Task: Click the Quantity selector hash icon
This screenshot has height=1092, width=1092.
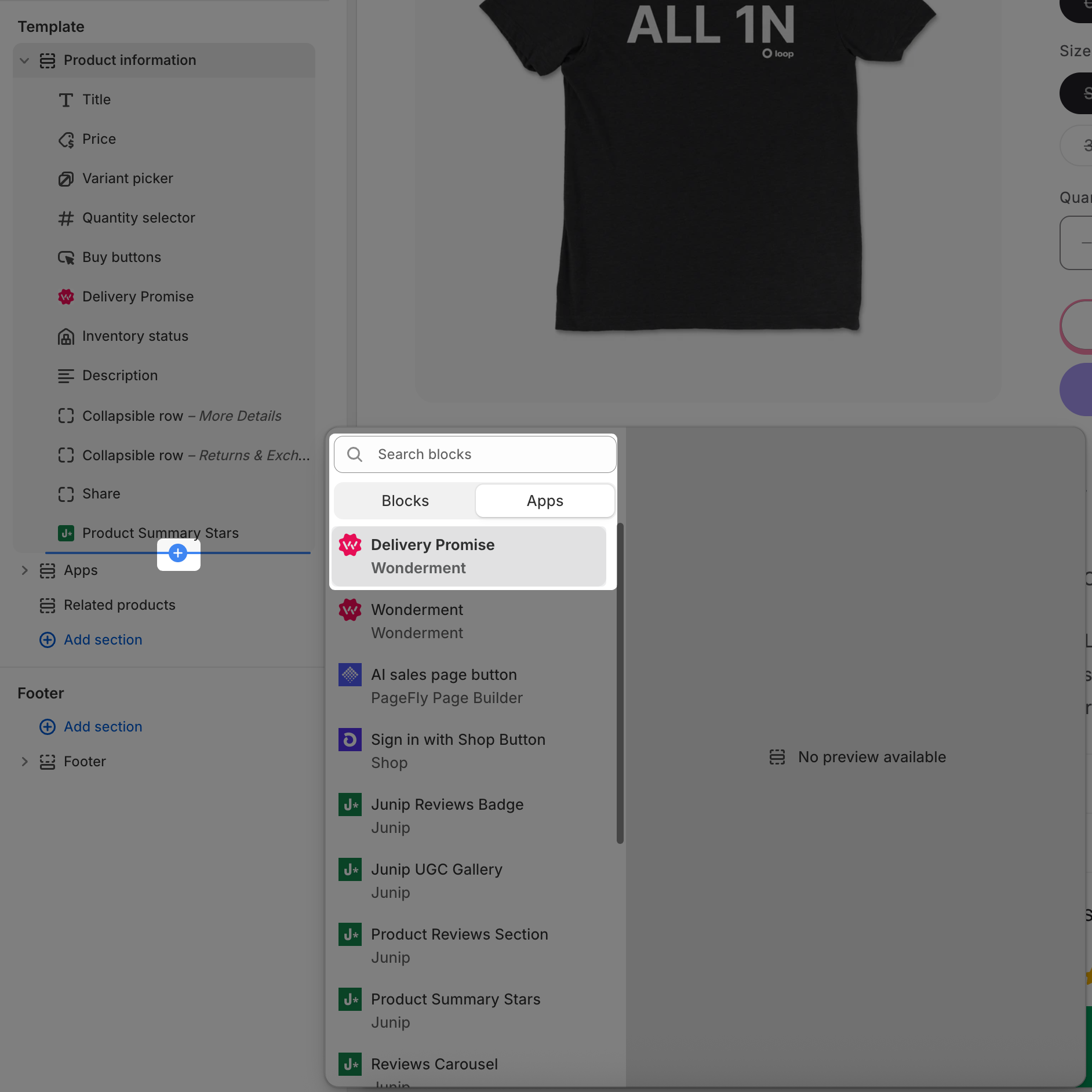Action: [x=66, y=218]
